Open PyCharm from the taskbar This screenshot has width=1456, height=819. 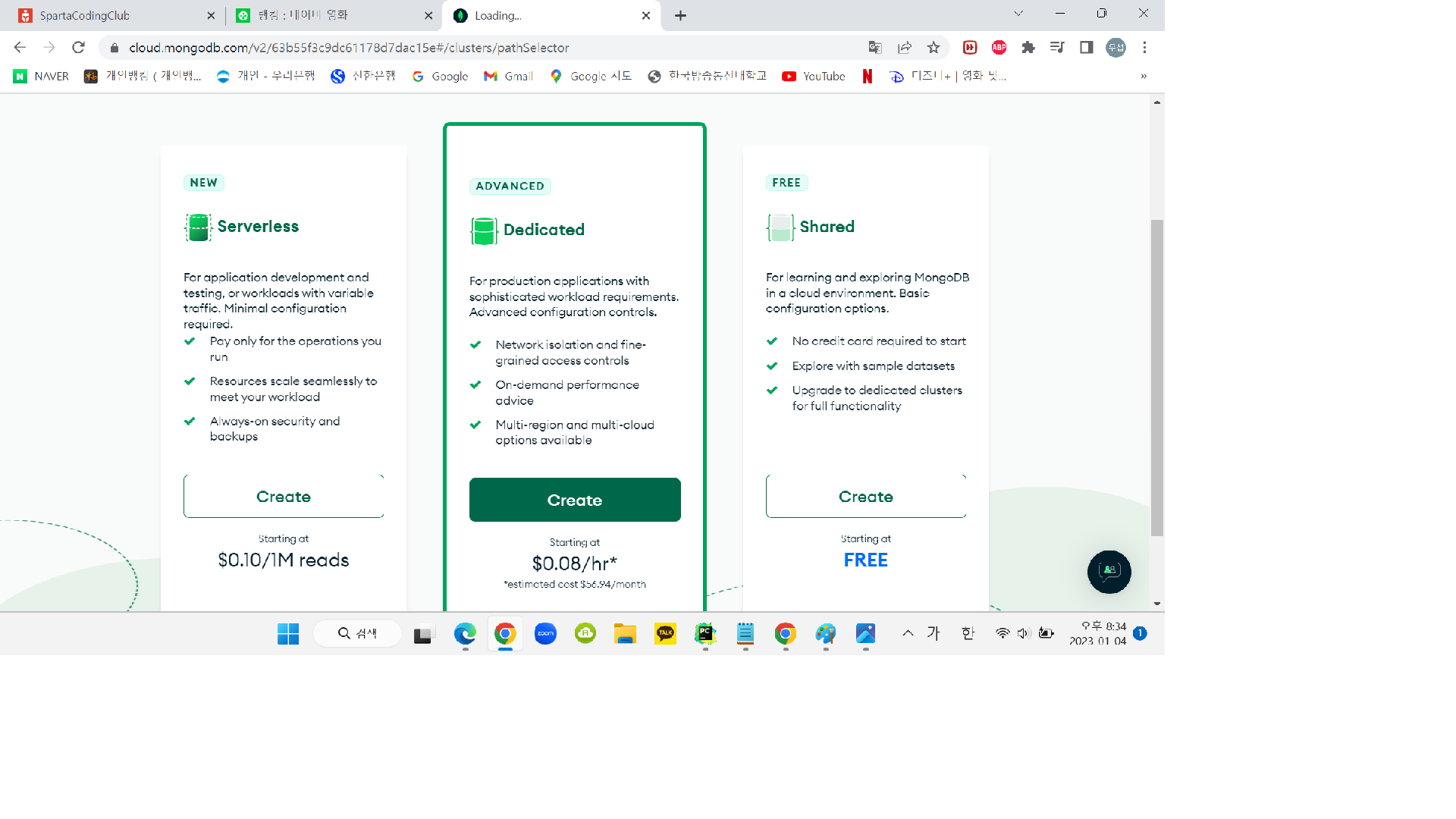[x=705, y=634]
